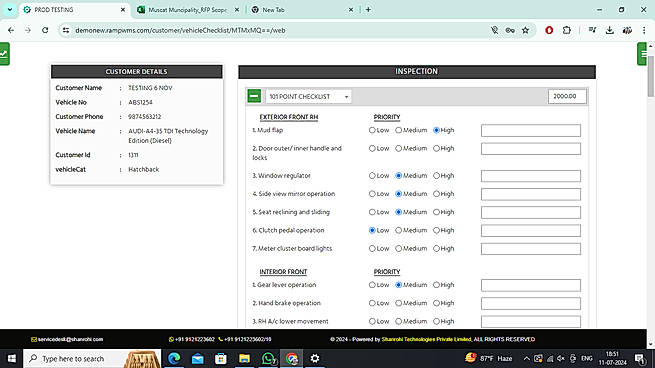Open the 101 POINT CHECKLIST dropdown

(308, 96)
